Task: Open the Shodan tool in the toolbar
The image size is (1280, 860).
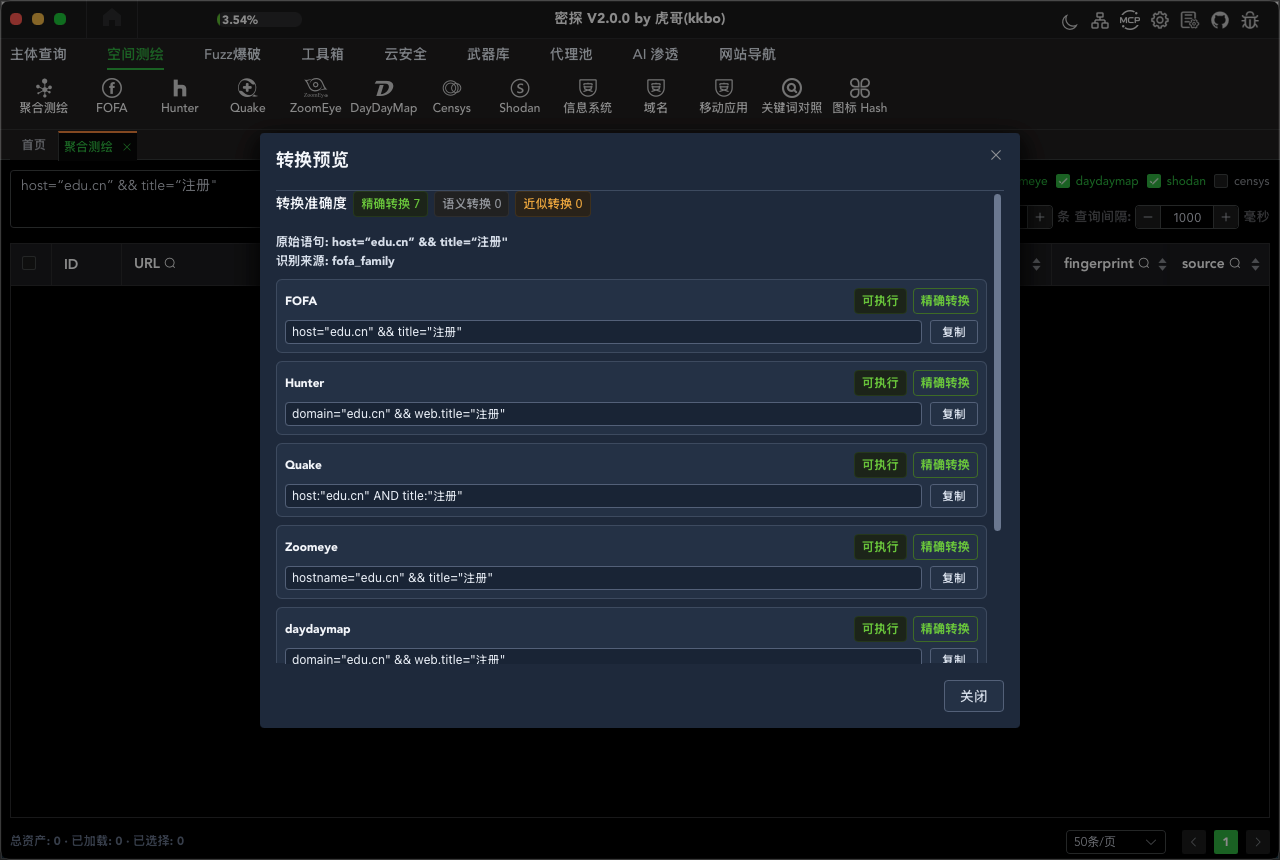Action: tap(520, 96)
